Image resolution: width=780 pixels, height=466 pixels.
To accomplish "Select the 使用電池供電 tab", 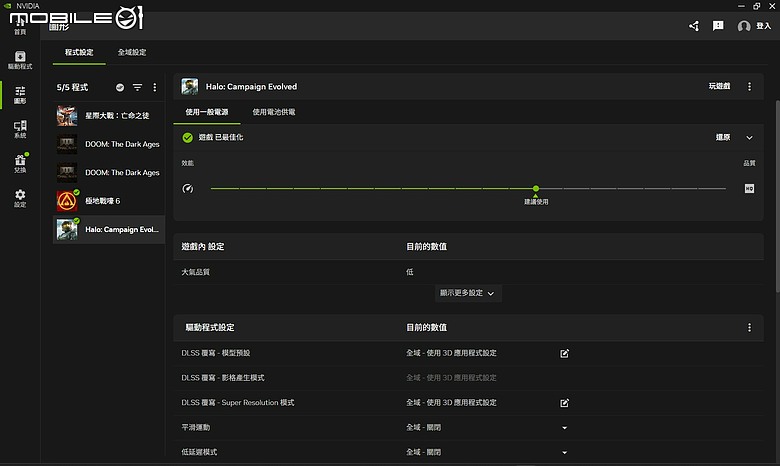I will [274, 112].
